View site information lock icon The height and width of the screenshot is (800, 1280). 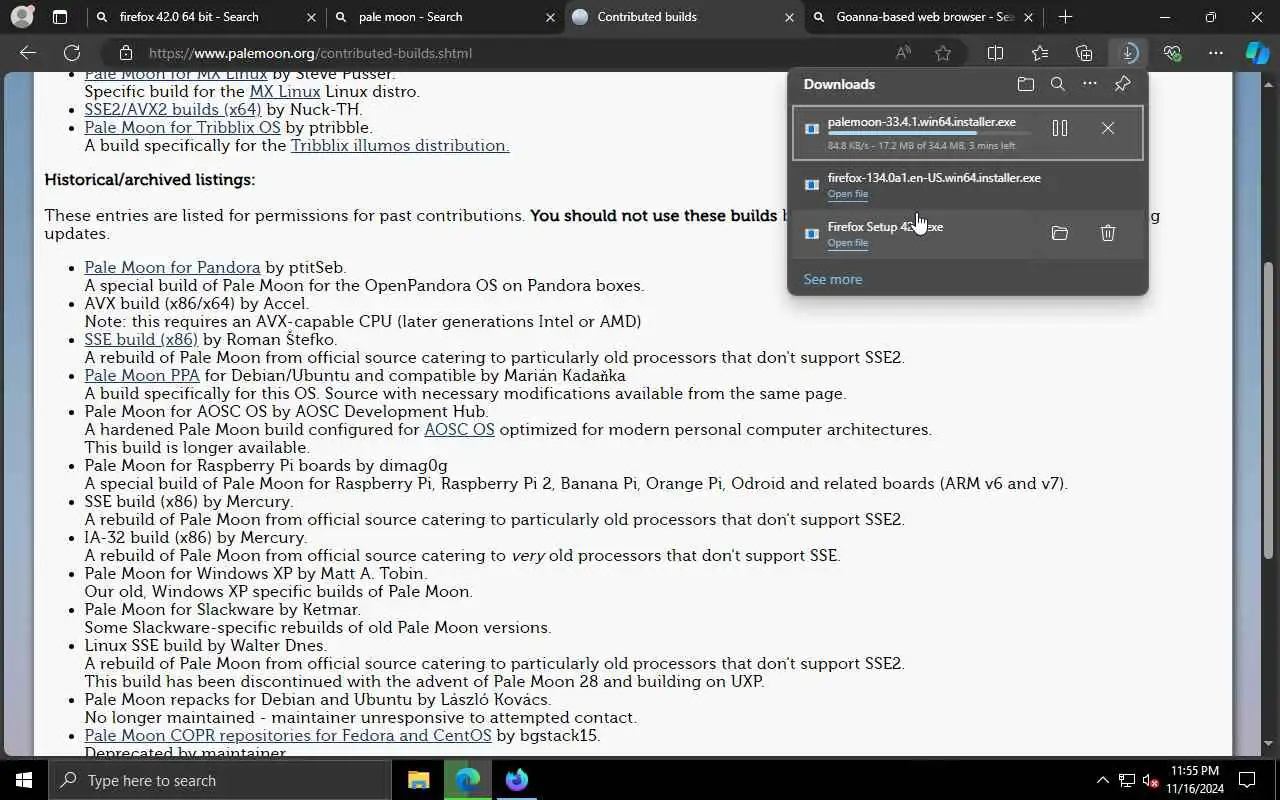pyautogui.click(x=125, y=53)
